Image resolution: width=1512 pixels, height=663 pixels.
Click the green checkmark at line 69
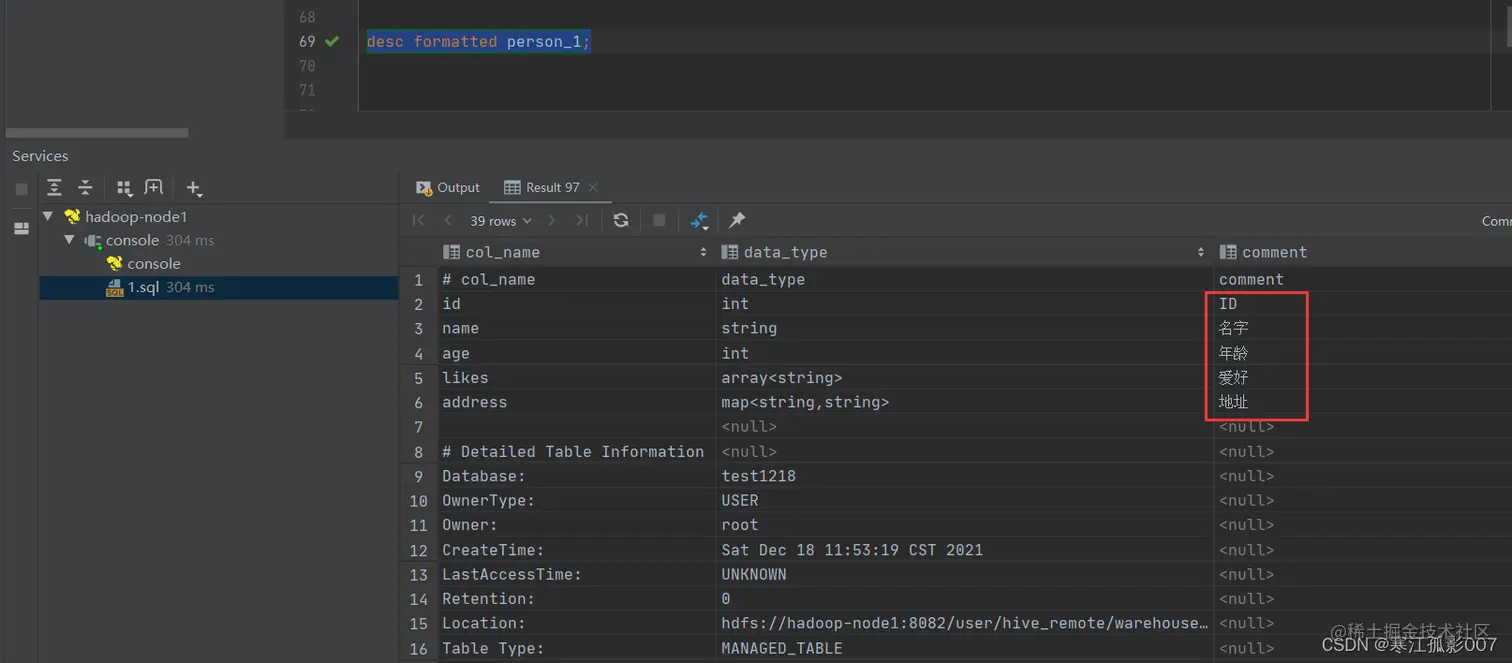332,41
